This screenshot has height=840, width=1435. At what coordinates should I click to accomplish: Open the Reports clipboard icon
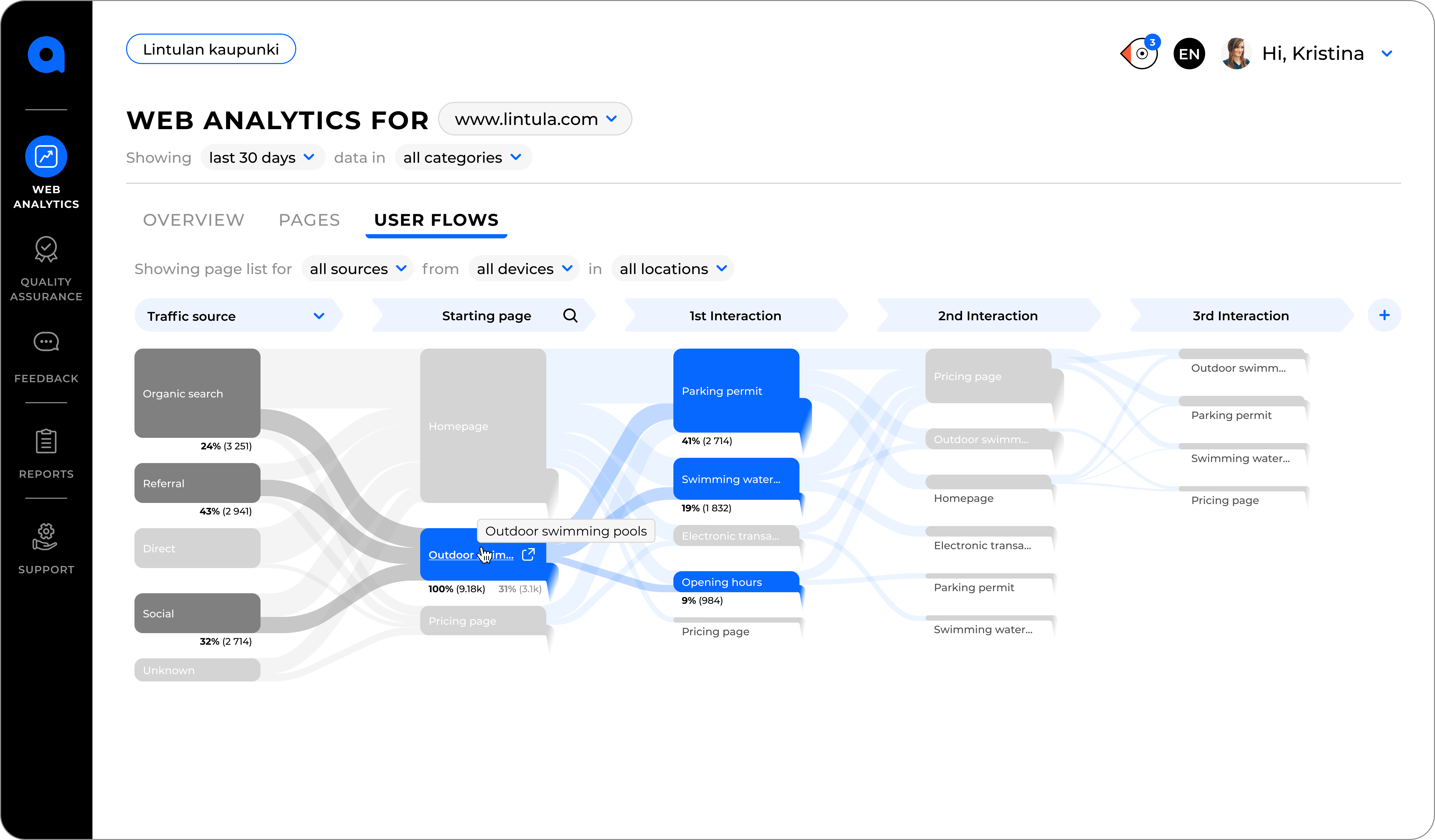(x=46, y=441)
